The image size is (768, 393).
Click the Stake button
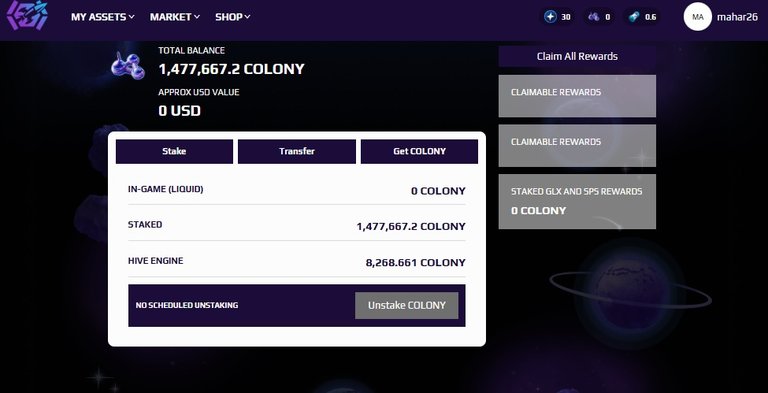coord(174,151)
